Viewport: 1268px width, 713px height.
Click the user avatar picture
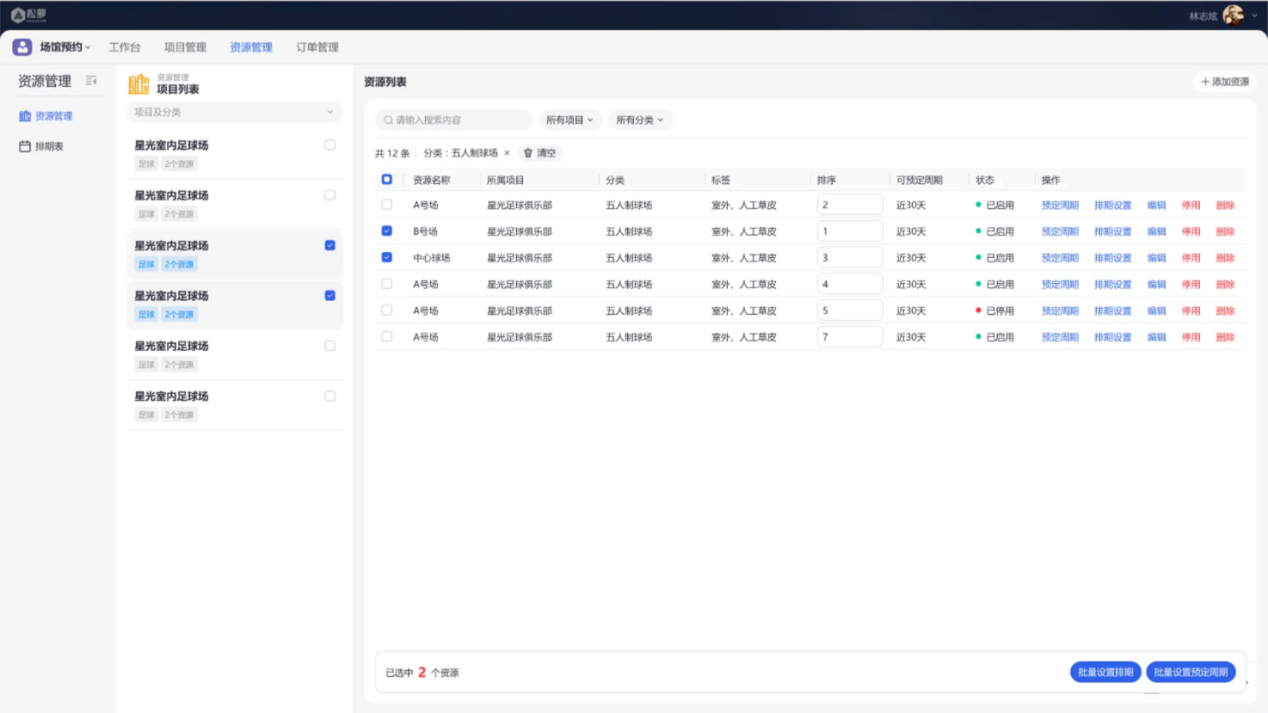[x=1233, y=15]
